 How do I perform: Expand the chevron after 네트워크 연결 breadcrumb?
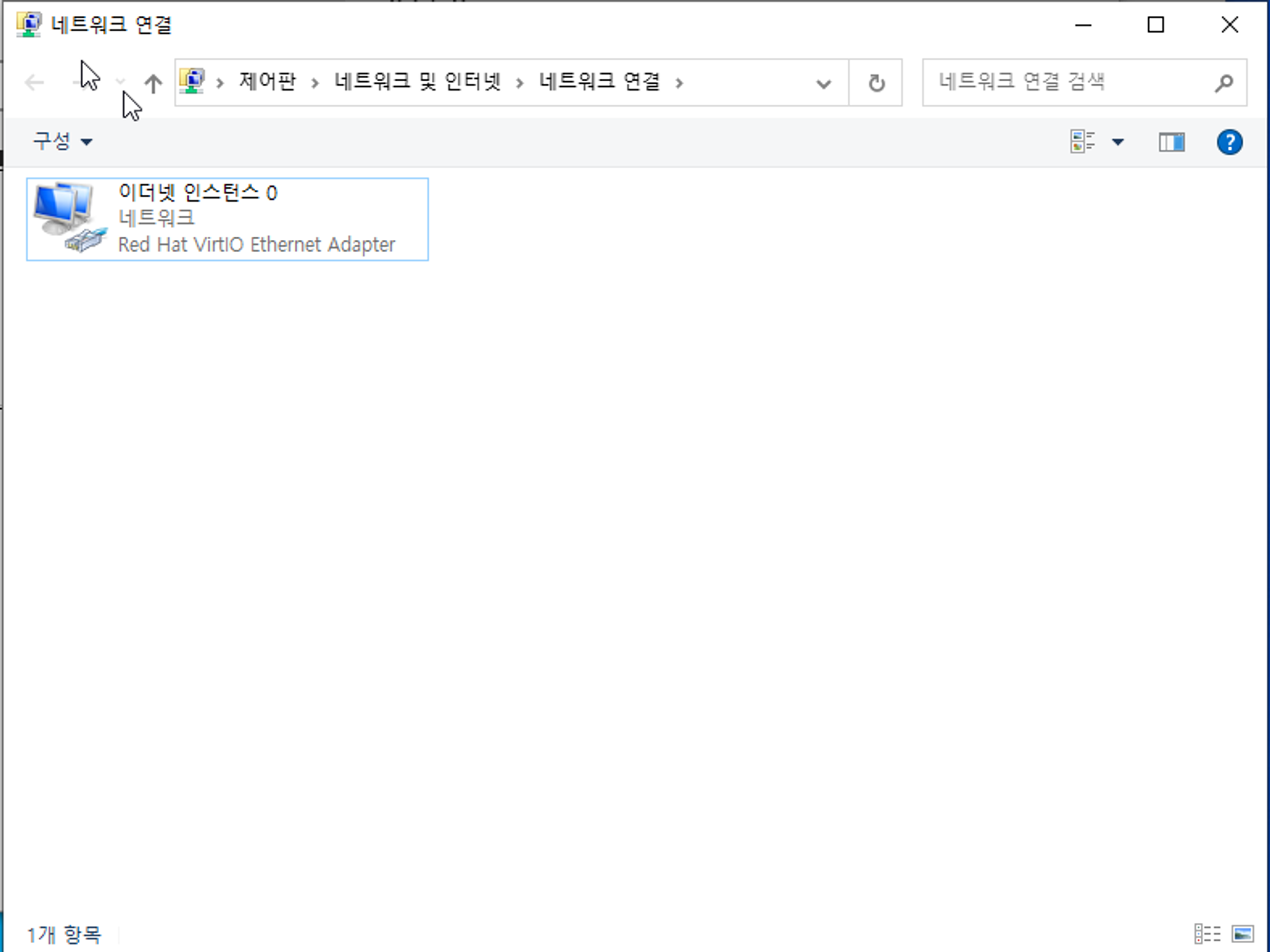[679, 83]
